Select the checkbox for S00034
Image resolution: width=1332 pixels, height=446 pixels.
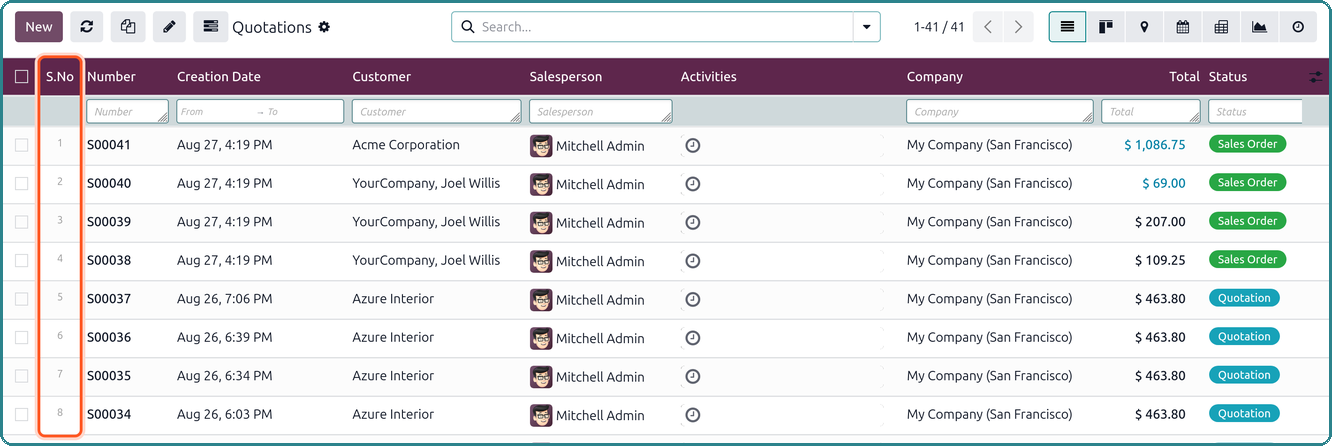pyautogui.click(x=22, y=414)
